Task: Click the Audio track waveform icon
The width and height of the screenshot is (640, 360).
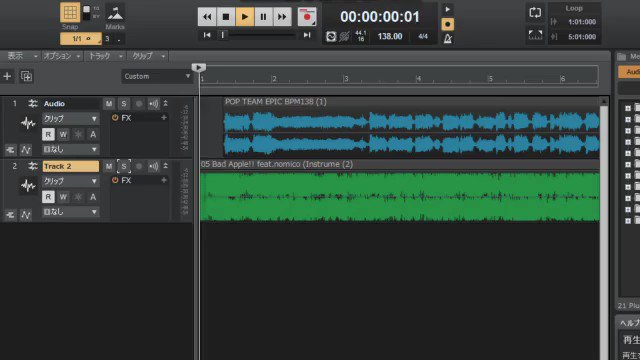Action: click(28, 123)
